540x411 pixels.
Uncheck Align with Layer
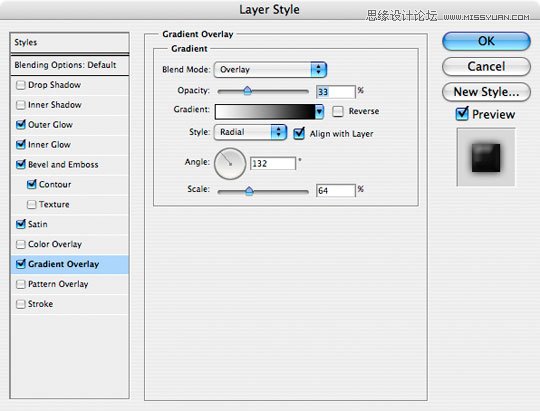[299, 133]
